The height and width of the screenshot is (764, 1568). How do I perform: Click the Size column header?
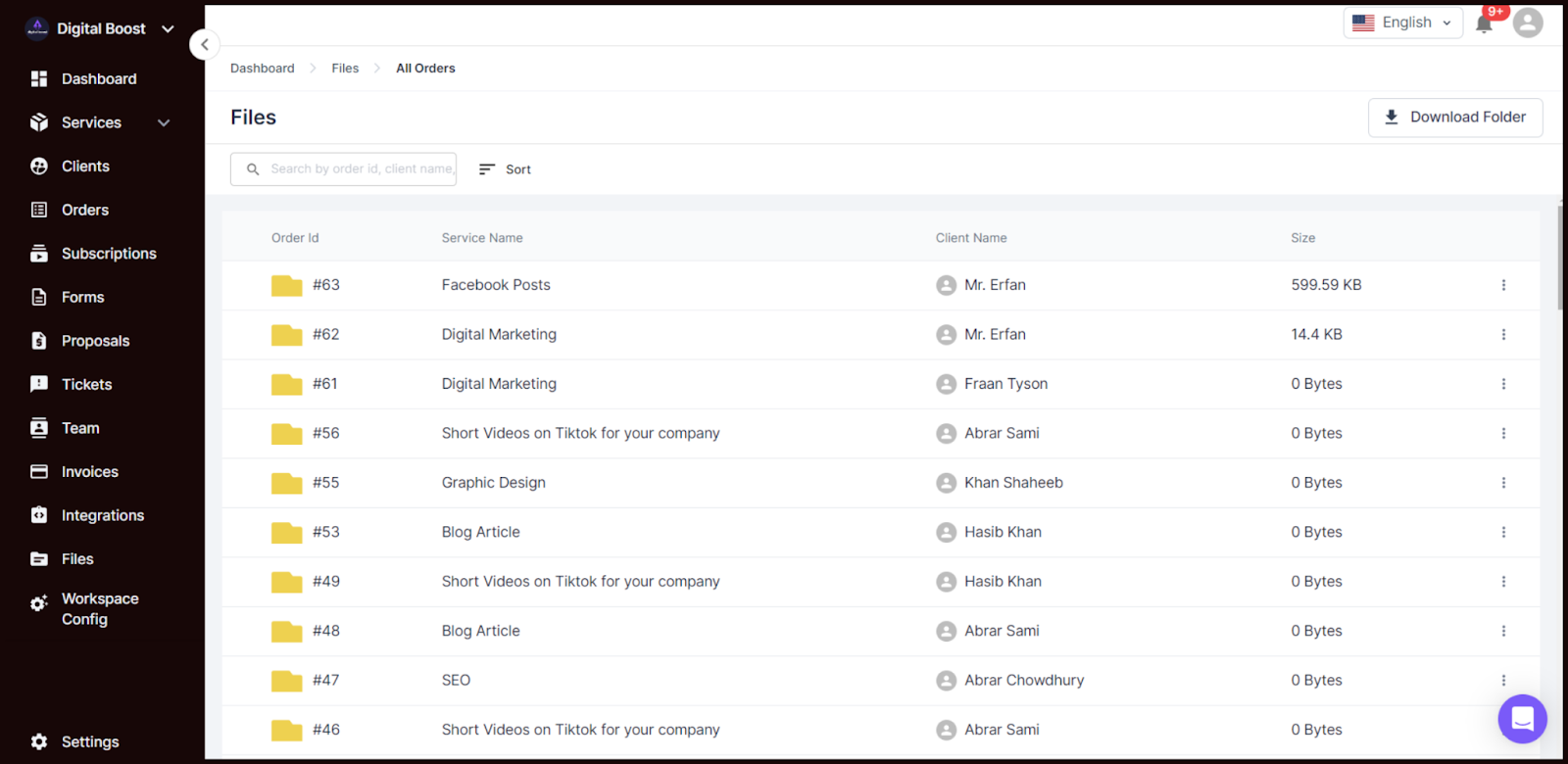(x=1302, y=238)
